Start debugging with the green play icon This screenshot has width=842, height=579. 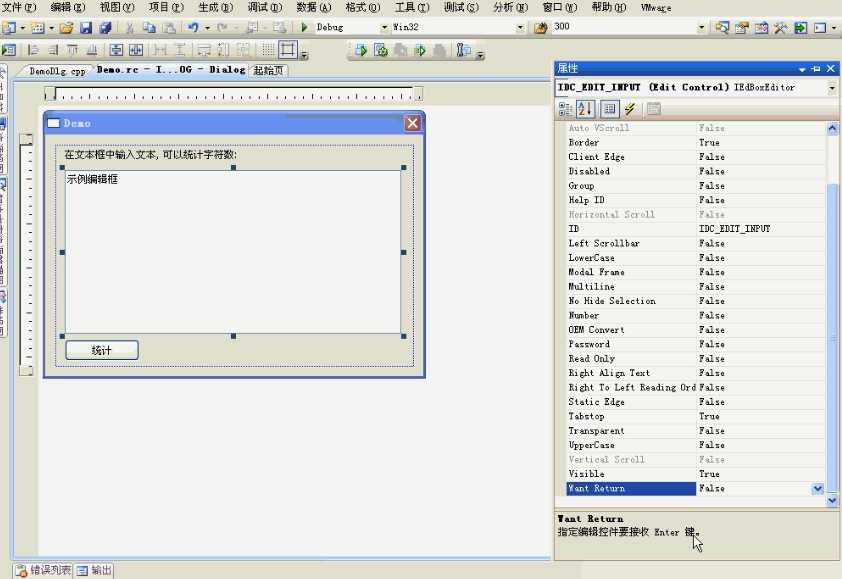[304, 27]
